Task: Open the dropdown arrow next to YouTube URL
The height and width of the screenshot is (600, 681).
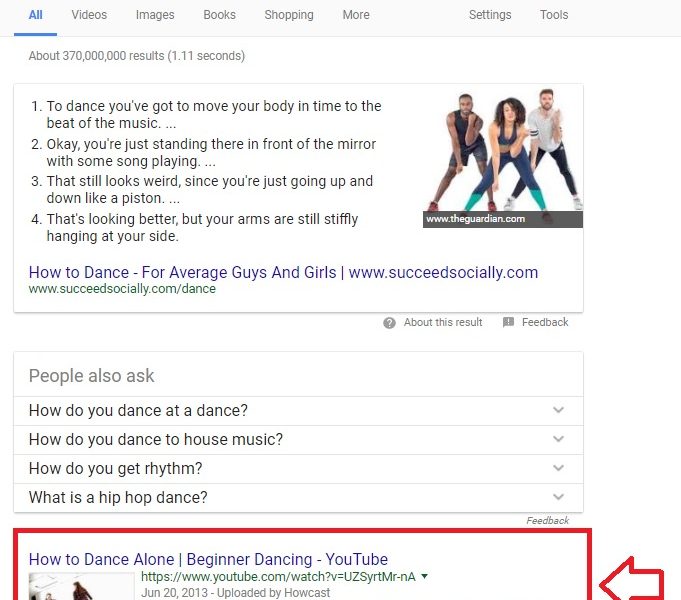Action: tap(425, 577)
